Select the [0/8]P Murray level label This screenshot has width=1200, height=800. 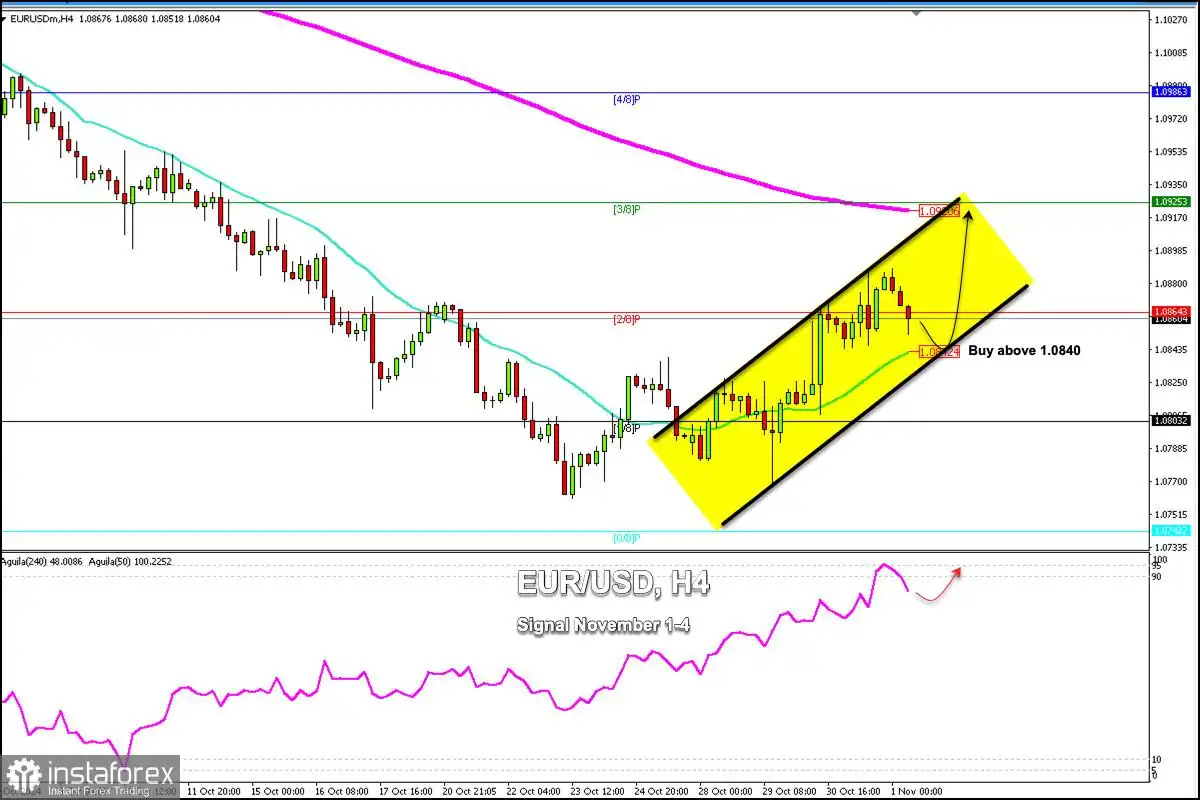point(626,538)
